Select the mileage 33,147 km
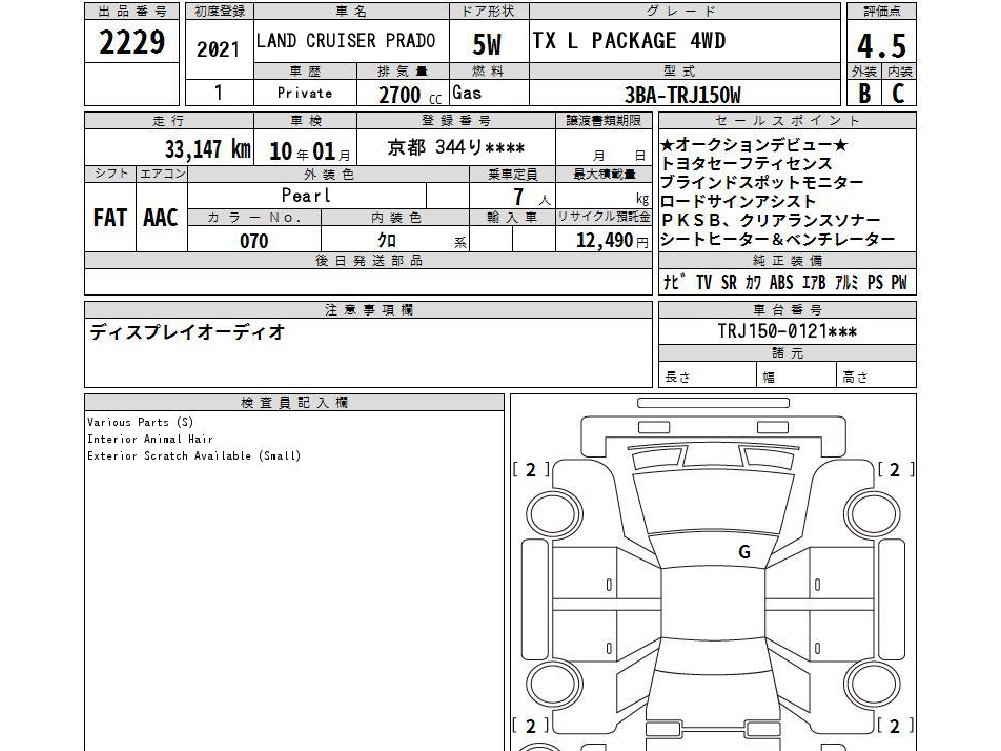 207,149
